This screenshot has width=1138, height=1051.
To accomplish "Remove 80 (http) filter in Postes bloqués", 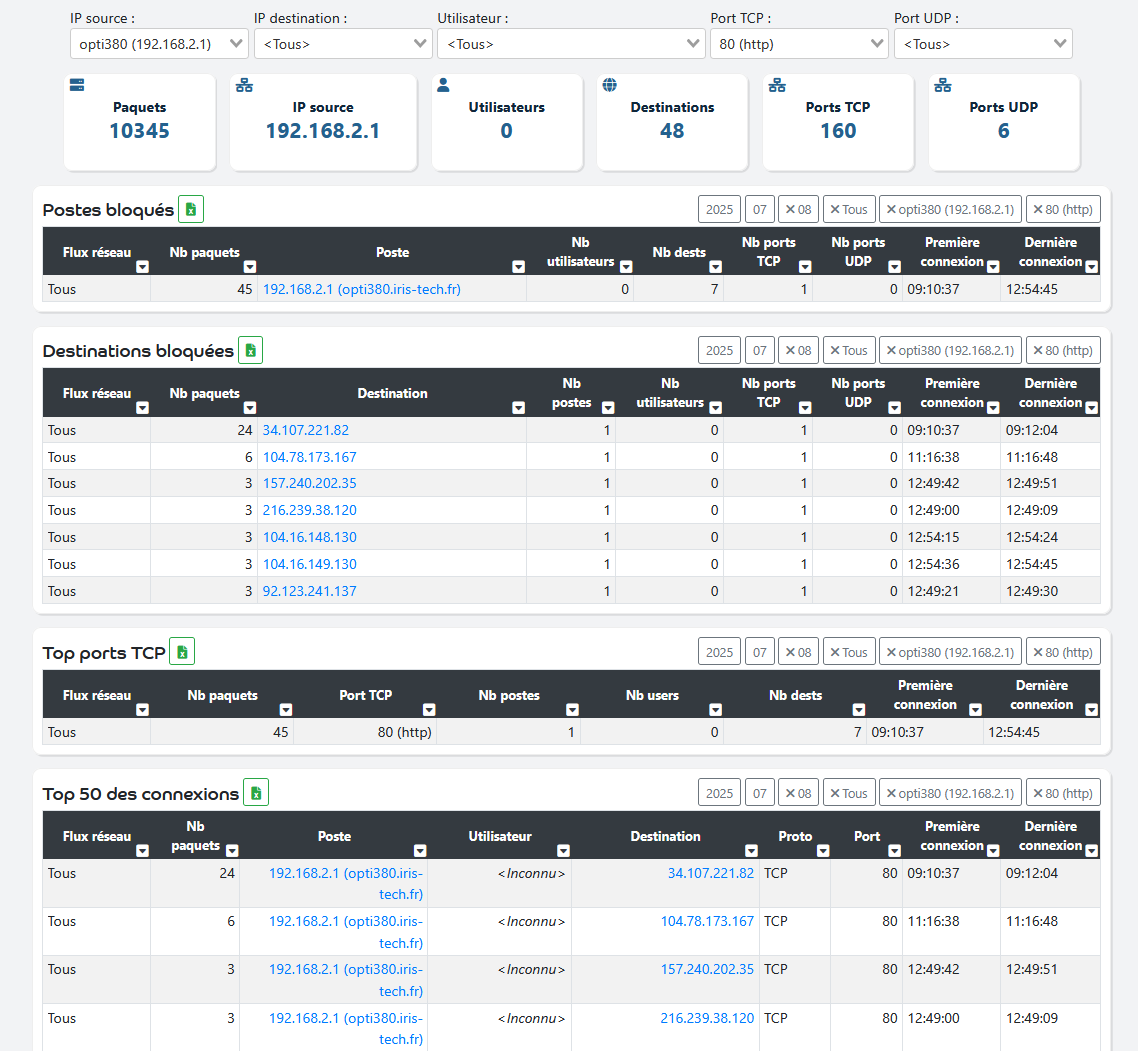I will [x=1063, y=209].
